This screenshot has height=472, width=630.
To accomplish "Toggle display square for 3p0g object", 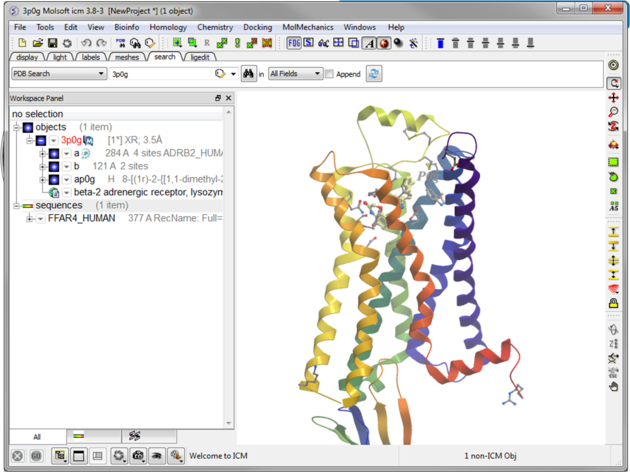I will [41, 141].
